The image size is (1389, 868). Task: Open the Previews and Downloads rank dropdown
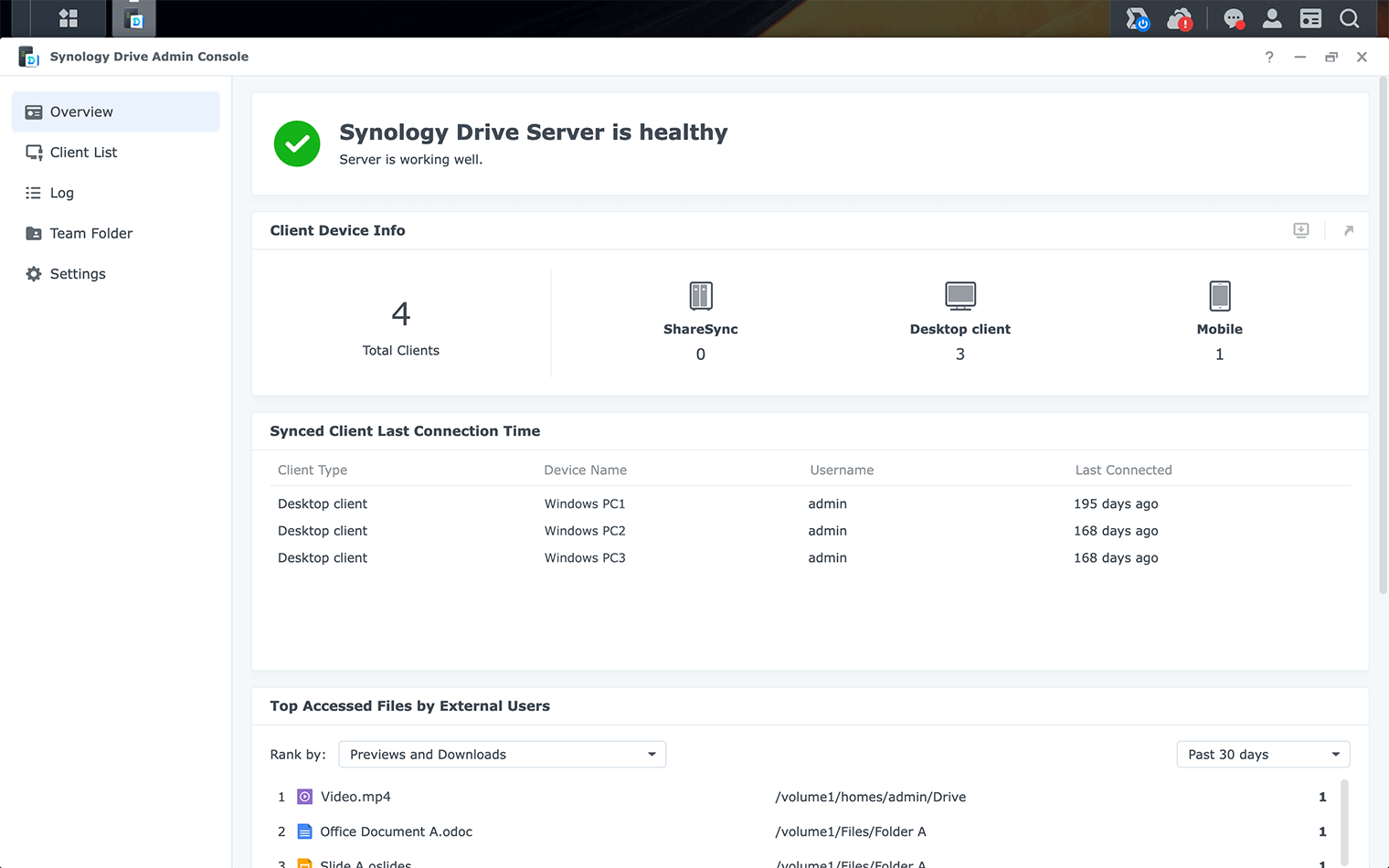(502, 754)
